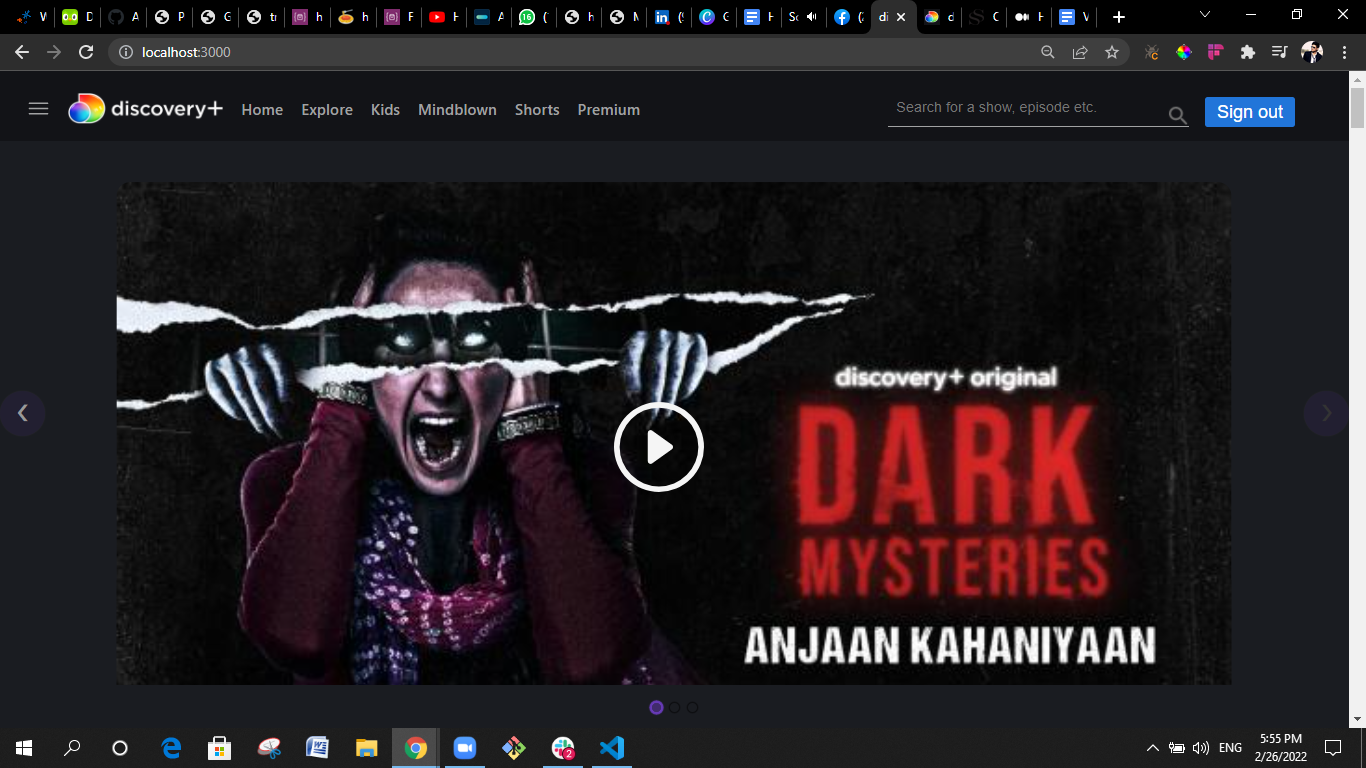Click the browser back arrow

pyautogui.click(x=22, y=52)
